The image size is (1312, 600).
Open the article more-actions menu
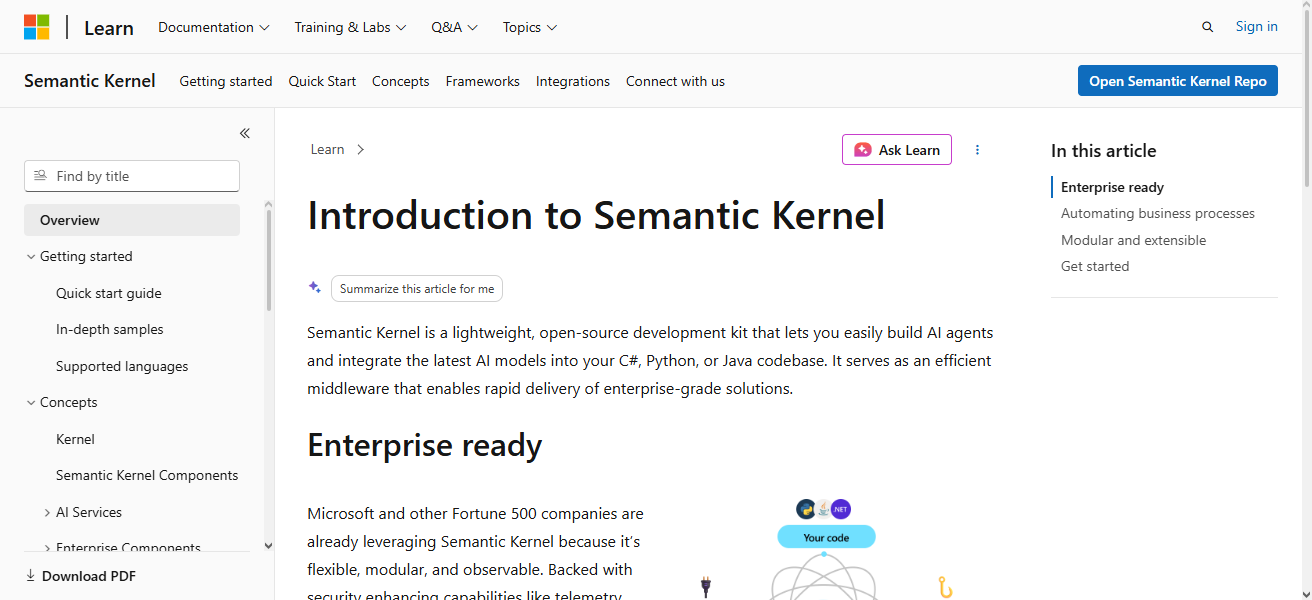977,150
